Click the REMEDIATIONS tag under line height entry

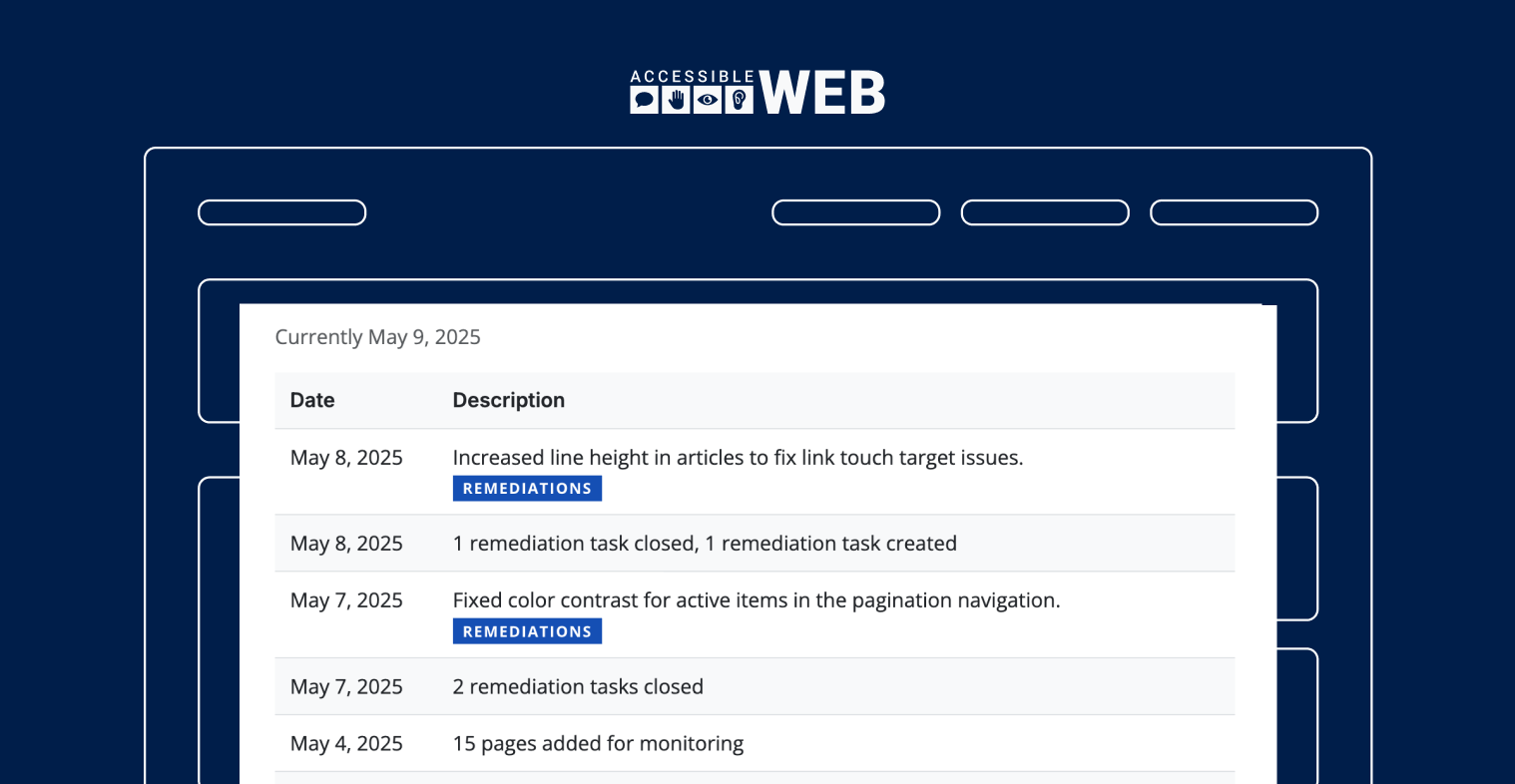[527, 489]
